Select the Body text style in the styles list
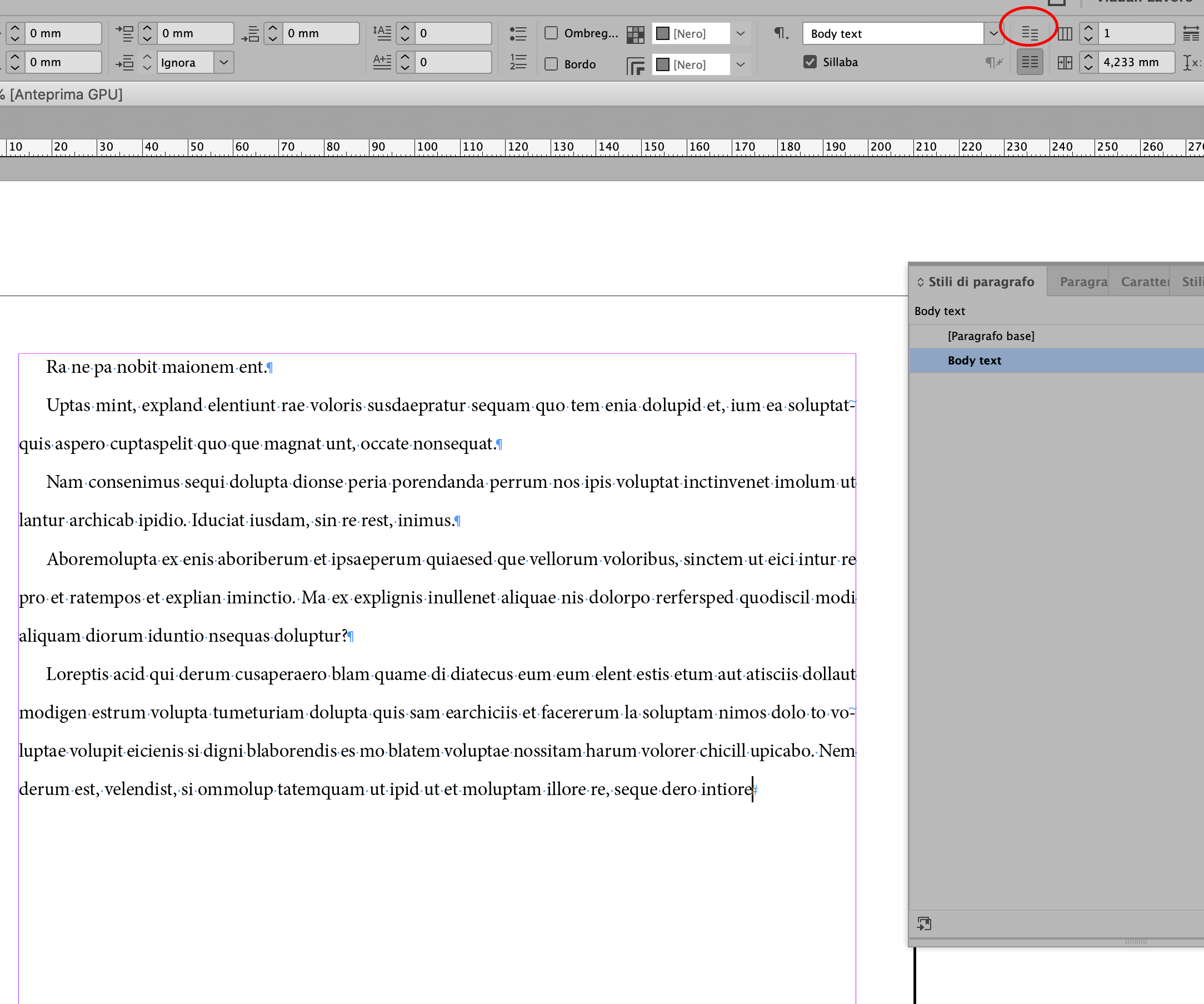The image size is (1204, 1004). pos(975,360)
